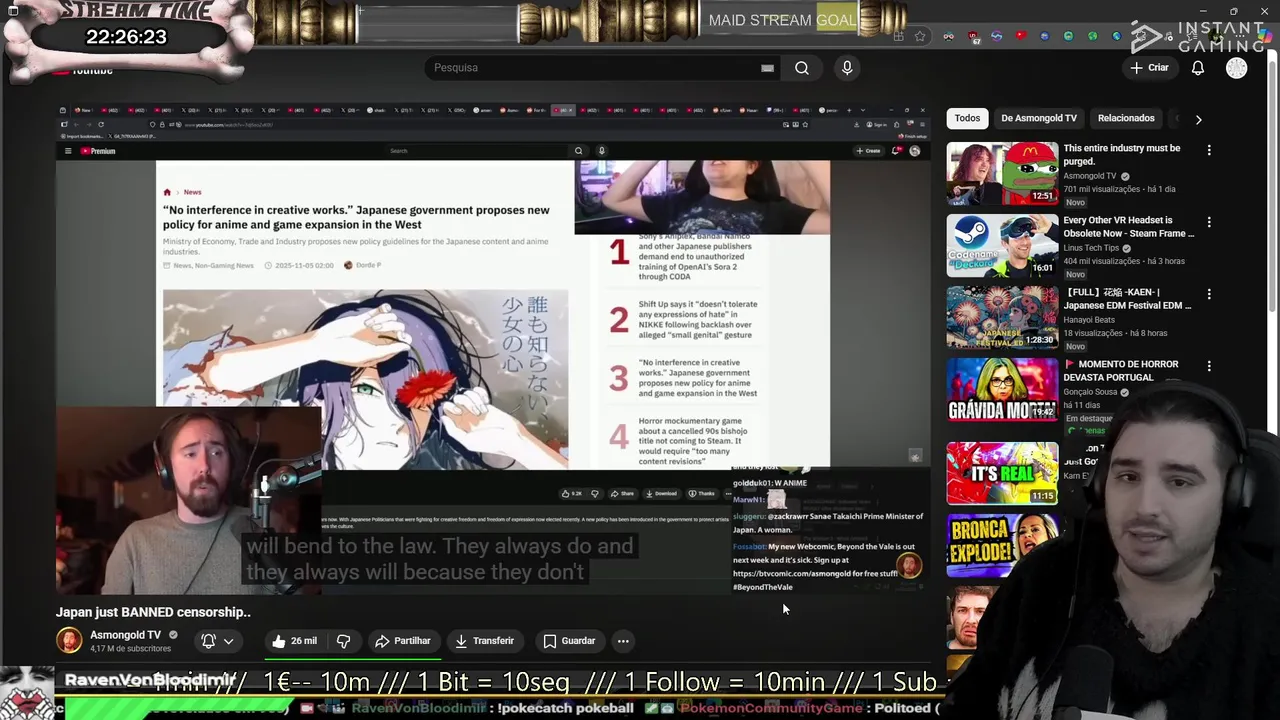Open options menu for 'MOMENTO DE HORROR' video
This screenshot has height=720, width=1280.
coord(1209,366)
